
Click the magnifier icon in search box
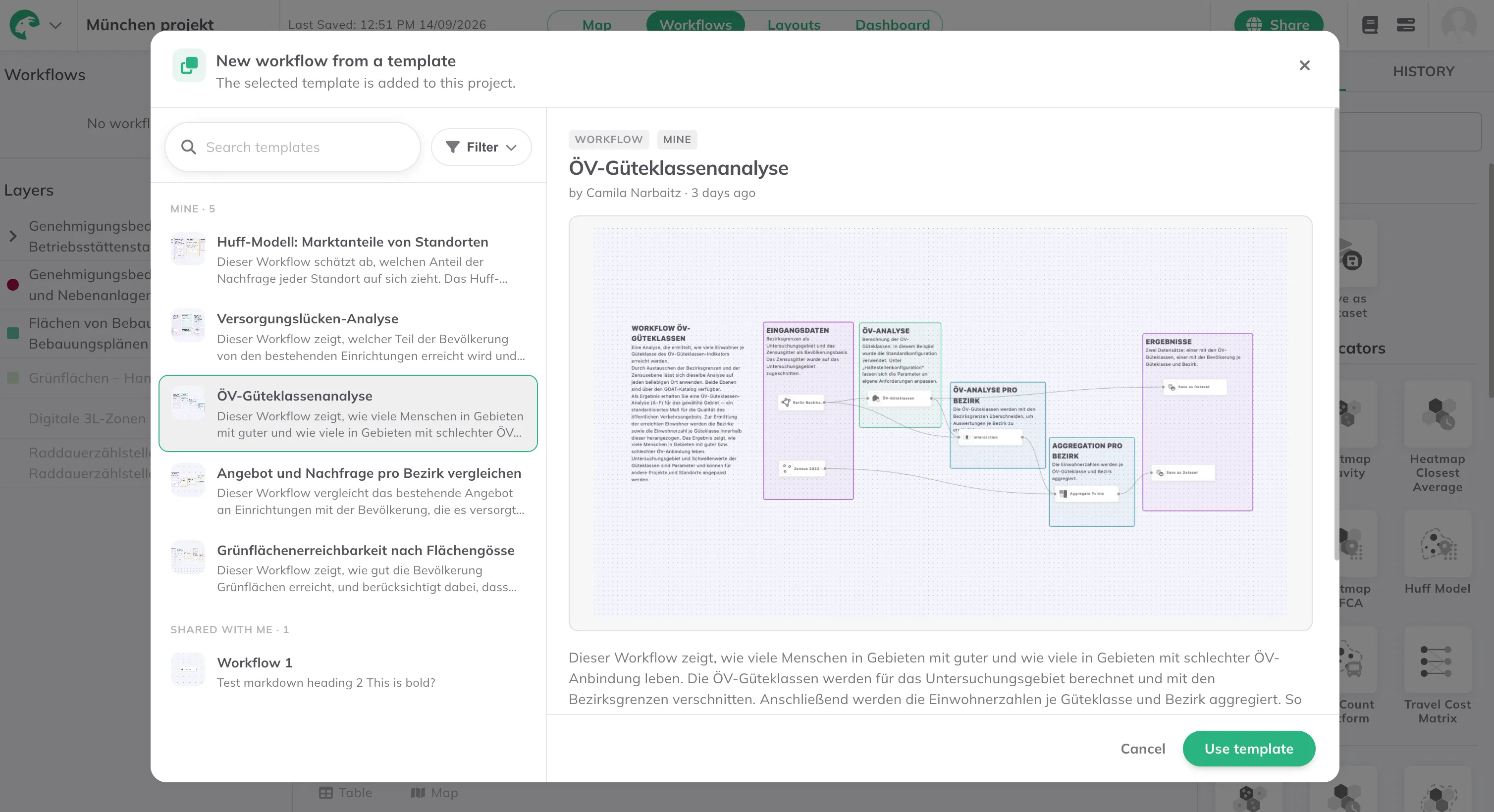pyautogui.click(x=189, y=147)
